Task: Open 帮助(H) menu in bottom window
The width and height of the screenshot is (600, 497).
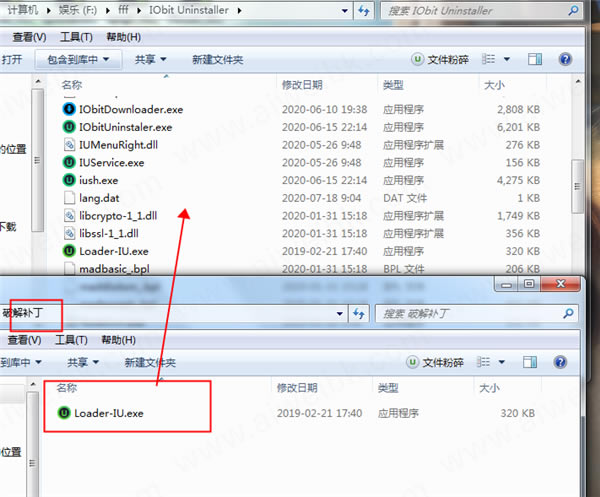Action: point(118,340)
